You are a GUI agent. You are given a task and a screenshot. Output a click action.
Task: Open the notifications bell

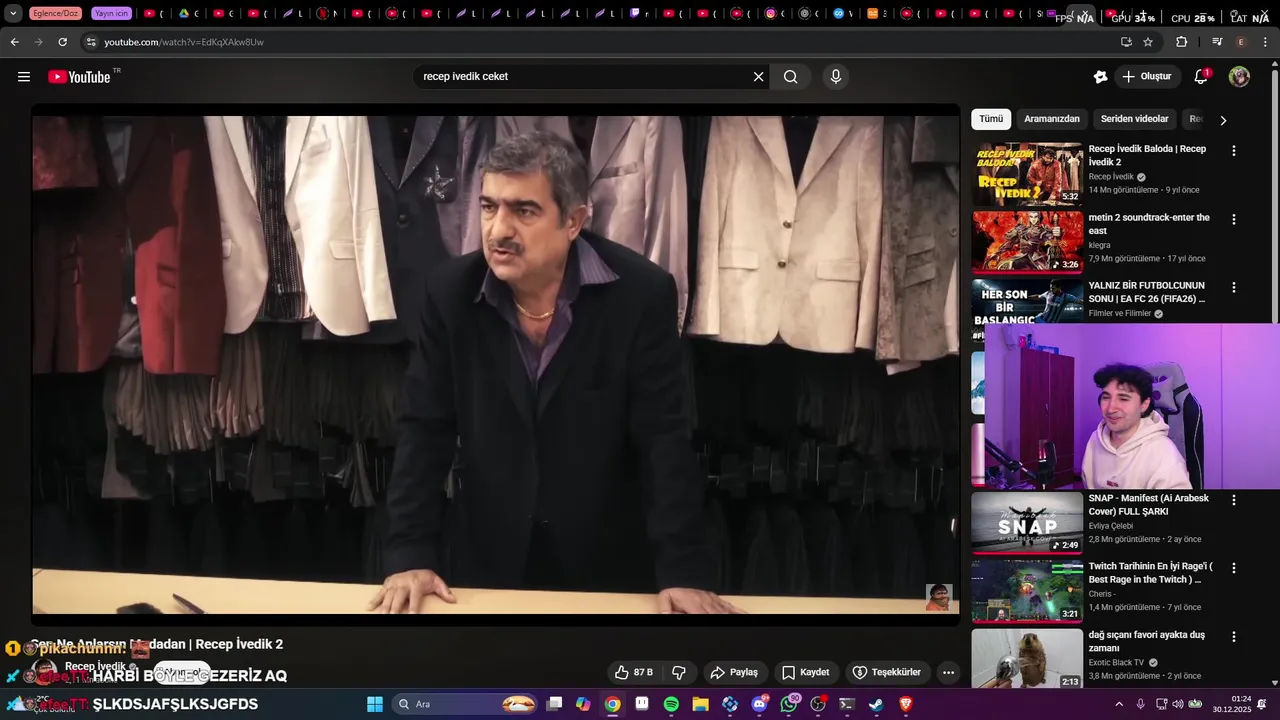click(x=1201, y=77)
